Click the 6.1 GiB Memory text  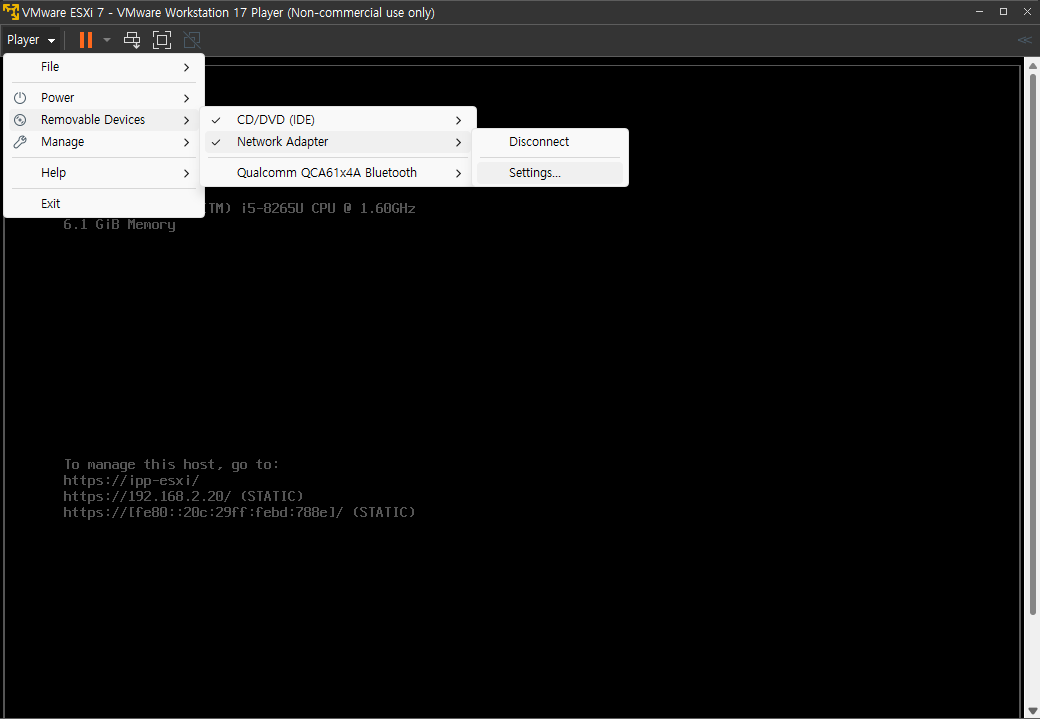tap(119, 225)
